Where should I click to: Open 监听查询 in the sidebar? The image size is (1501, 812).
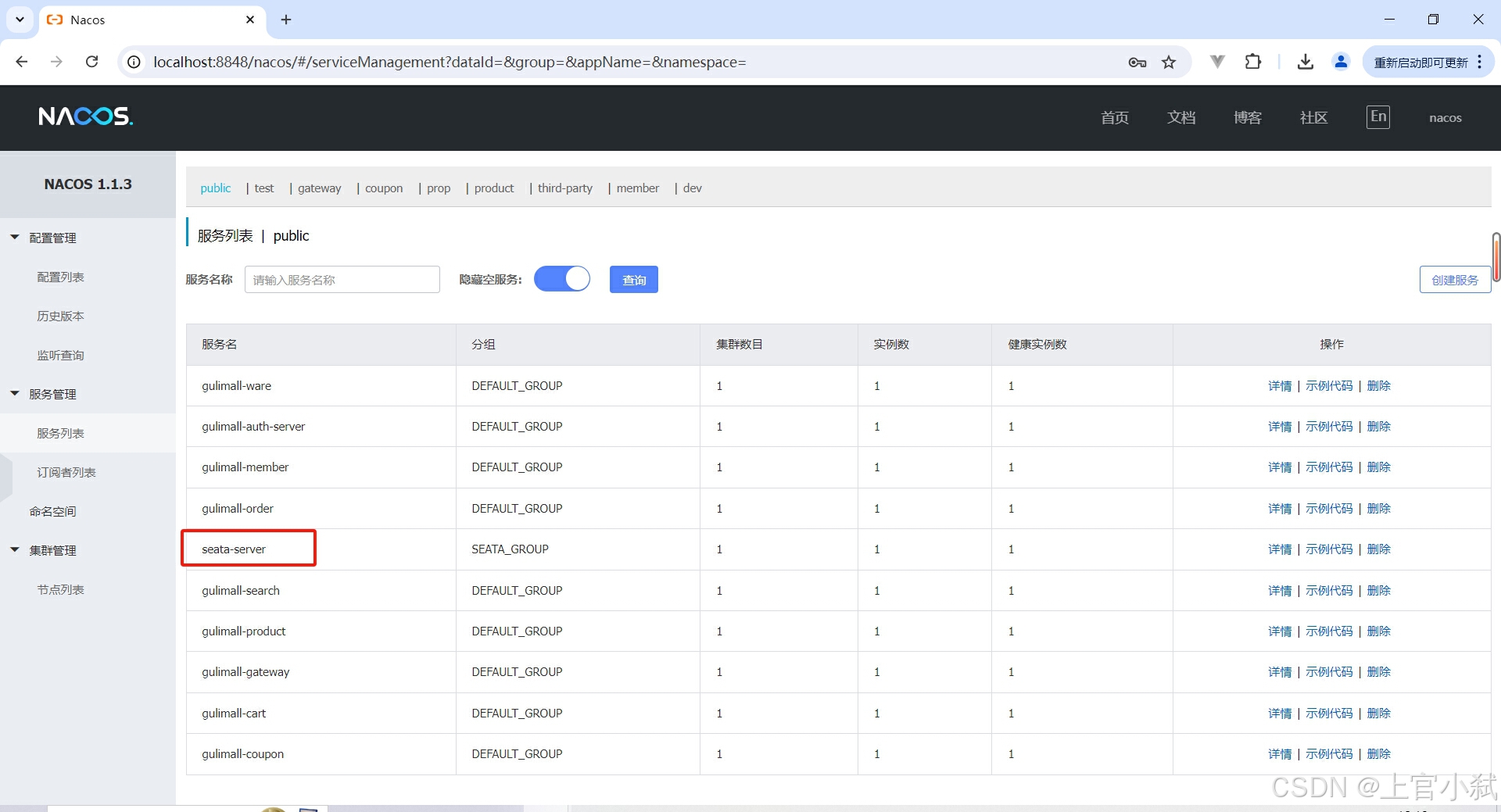(x=60, y=355)
